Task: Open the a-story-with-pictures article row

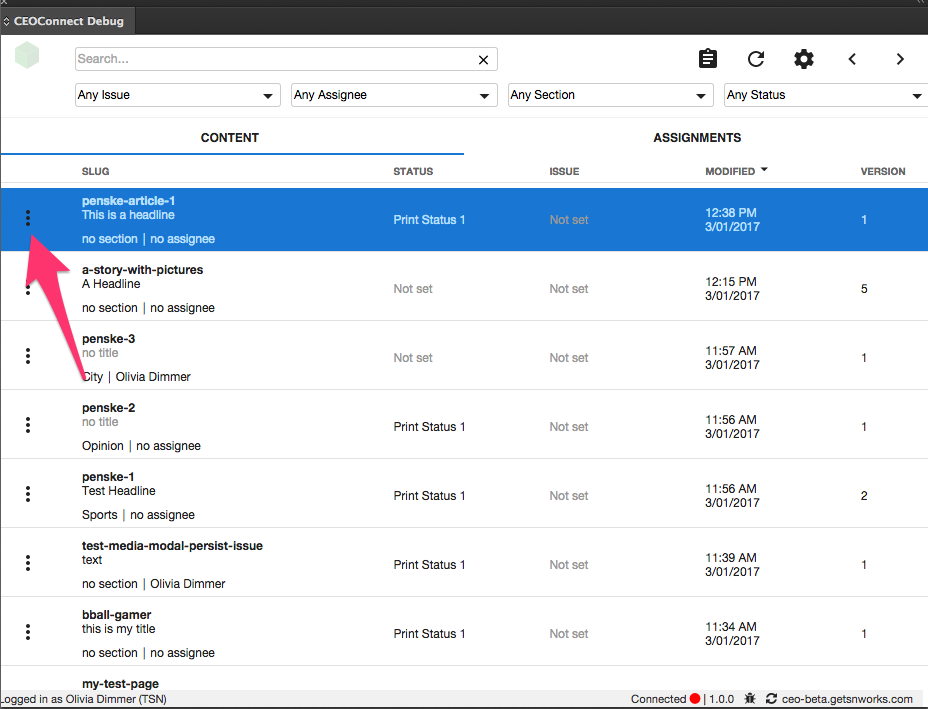Action: click(143, 270)
